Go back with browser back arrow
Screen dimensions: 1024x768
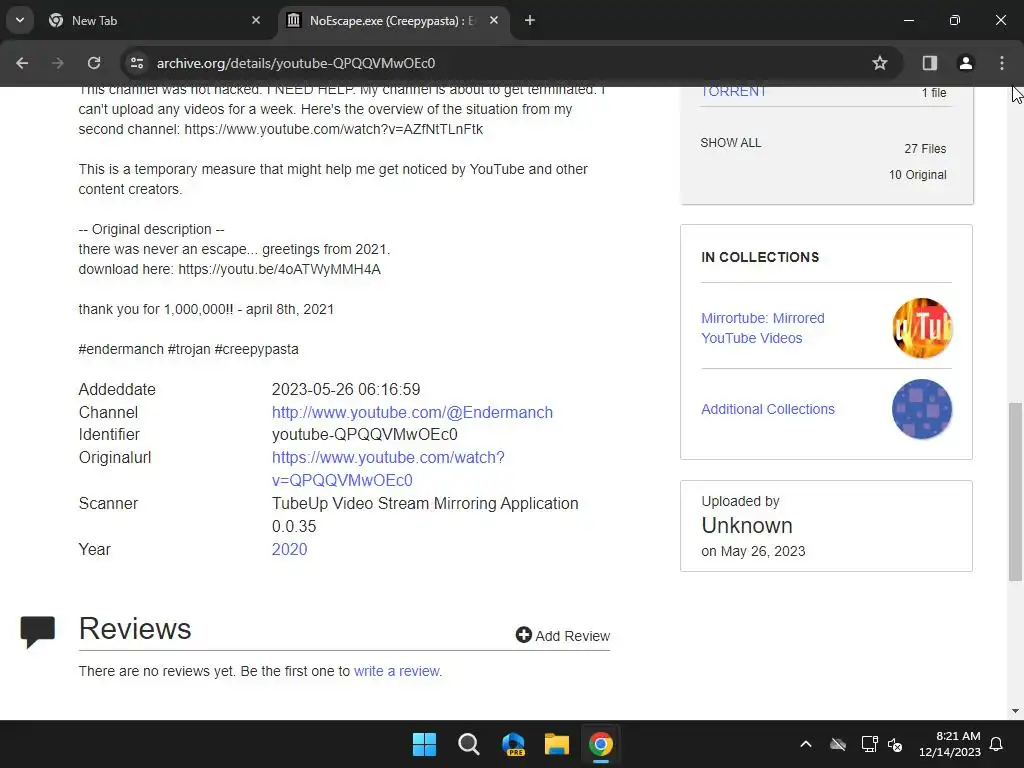(x=22, y=63)
